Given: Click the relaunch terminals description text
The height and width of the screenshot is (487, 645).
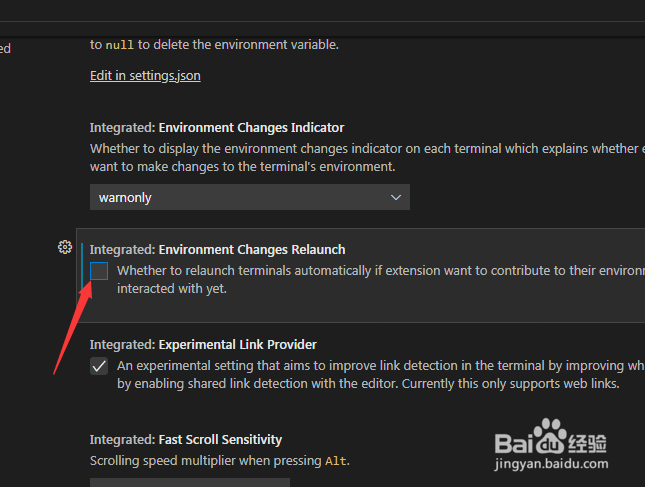Looking at the screenshot, I should (381, 280).
